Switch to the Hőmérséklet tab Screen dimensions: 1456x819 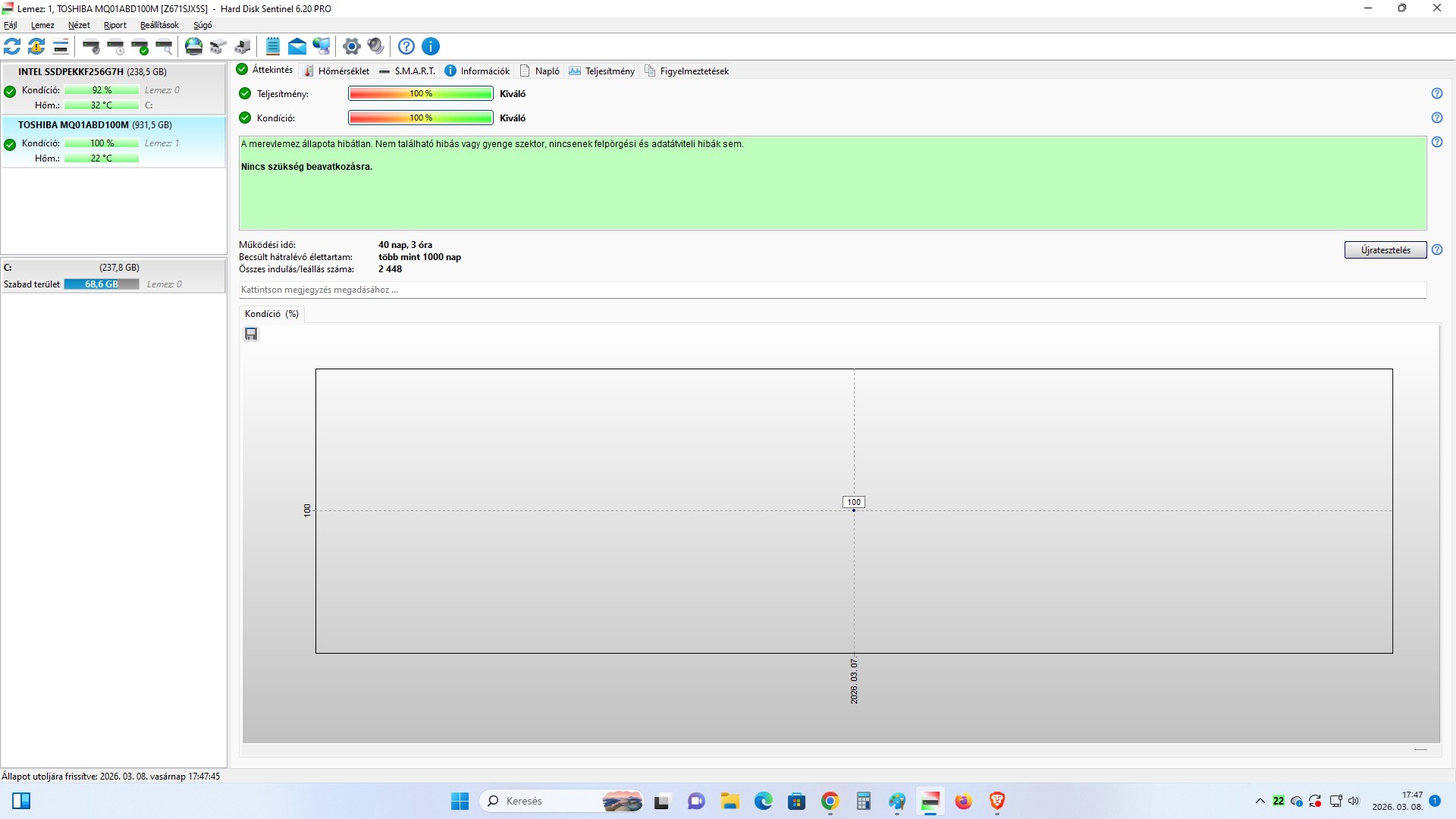click(336, 71)
